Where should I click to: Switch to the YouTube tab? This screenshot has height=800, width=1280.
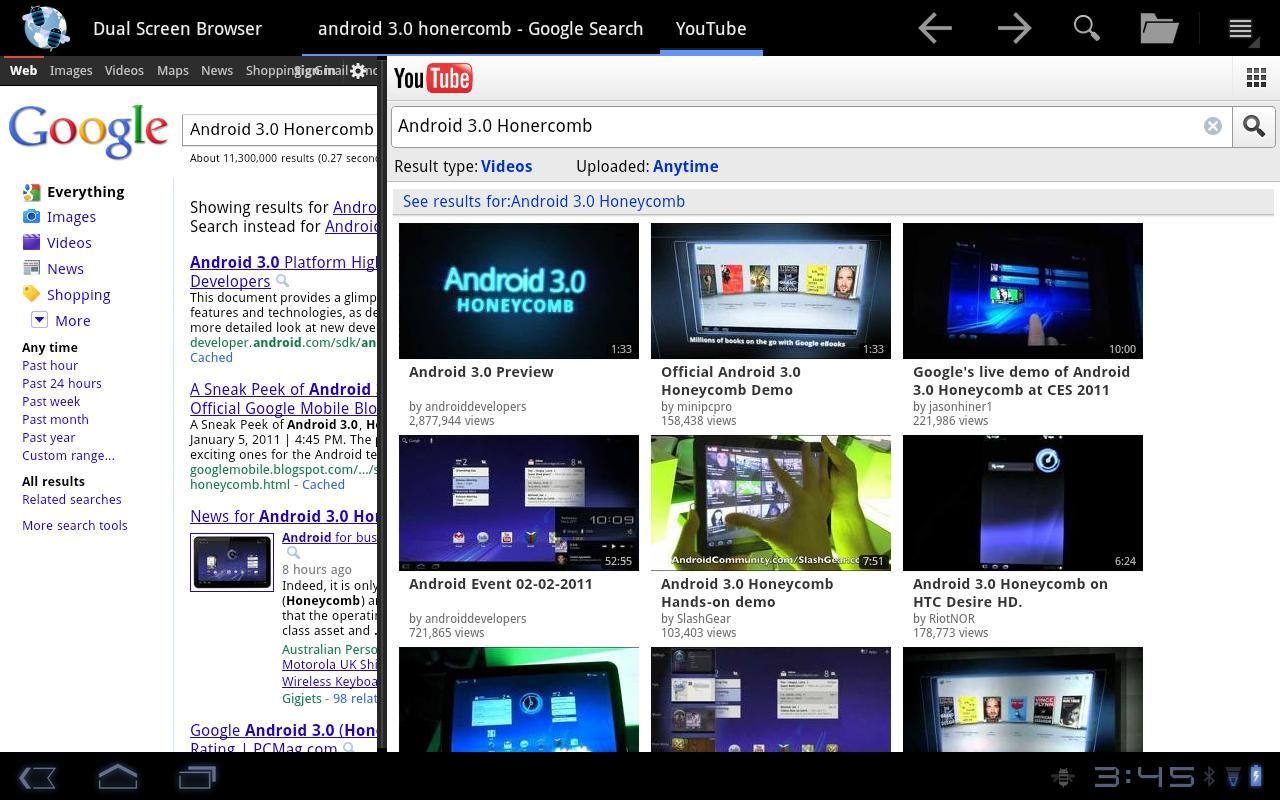tap(710, 28)
